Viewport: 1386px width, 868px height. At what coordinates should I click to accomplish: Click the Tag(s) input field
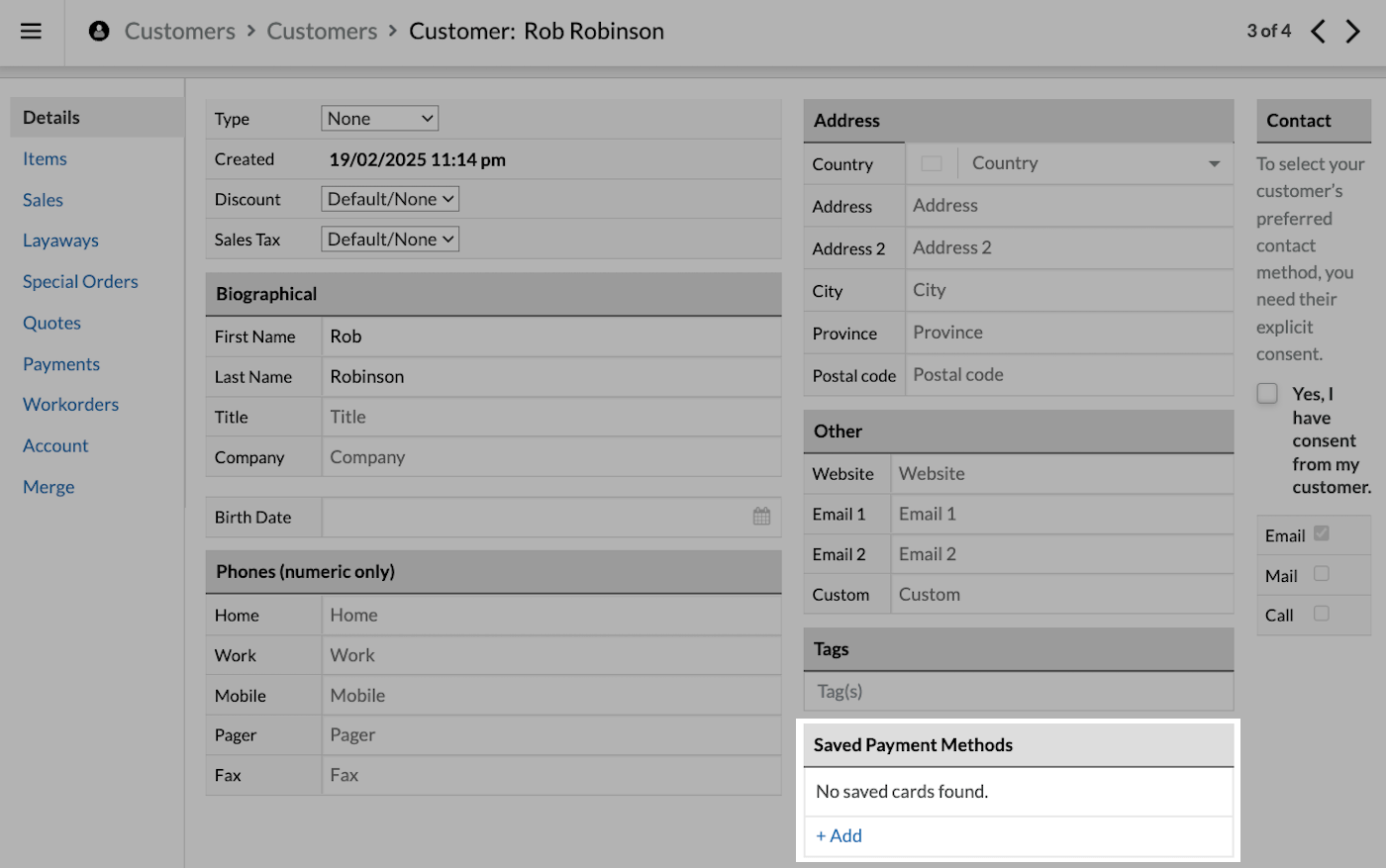click(1019, 692)
